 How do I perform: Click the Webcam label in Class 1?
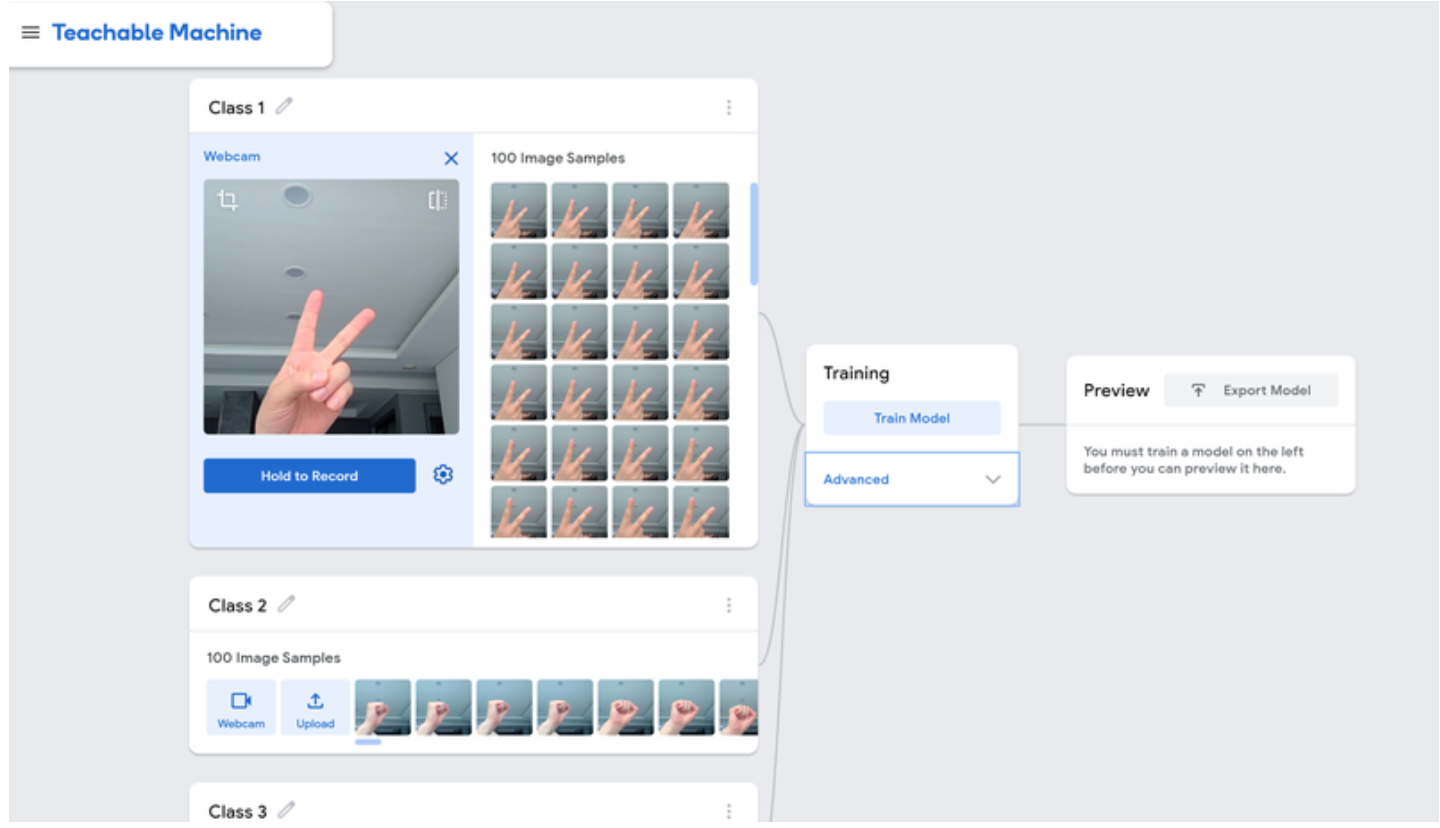[x=232, y=156]
